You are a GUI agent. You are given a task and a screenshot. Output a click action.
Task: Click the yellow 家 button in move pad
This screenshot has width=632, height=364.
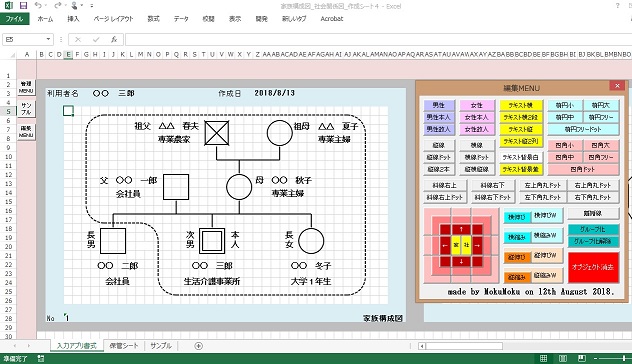pos(456,245)
